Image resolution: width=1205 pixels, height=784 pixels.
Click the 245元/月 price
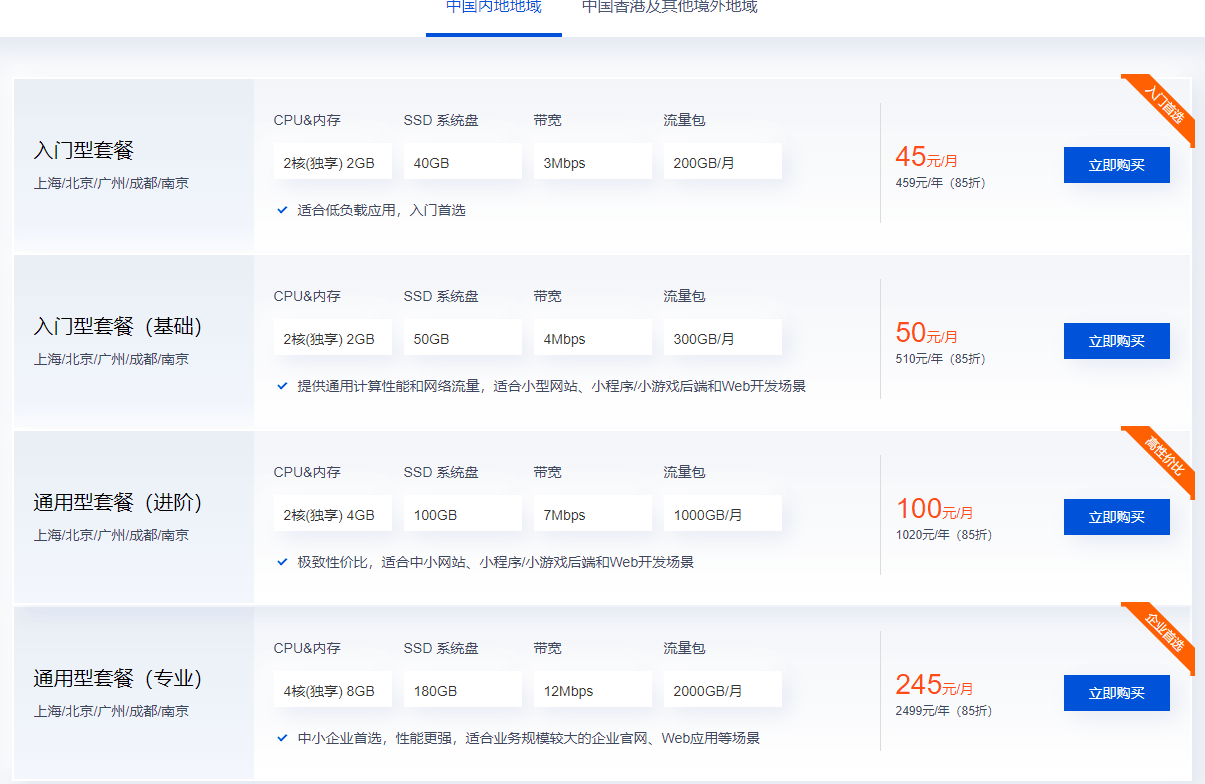[x=934, y=685]
